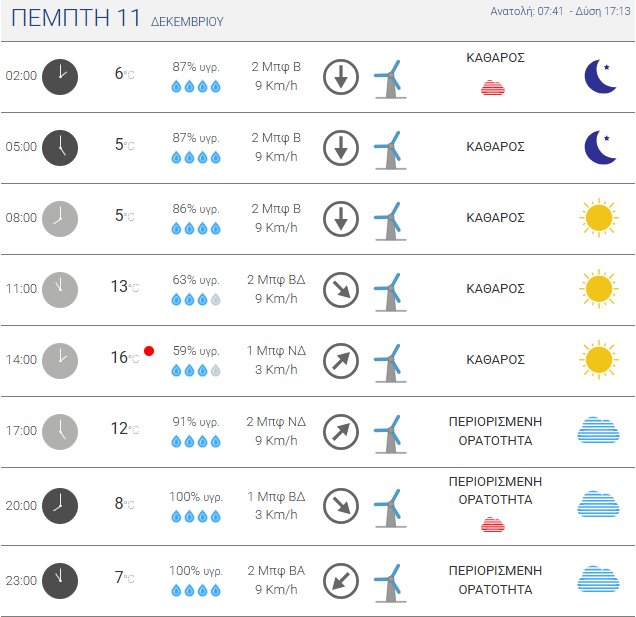This screenshot has width=636, height=617.
Task: Click the small red cloud icon at 20:00
Action: click(493, 523)
